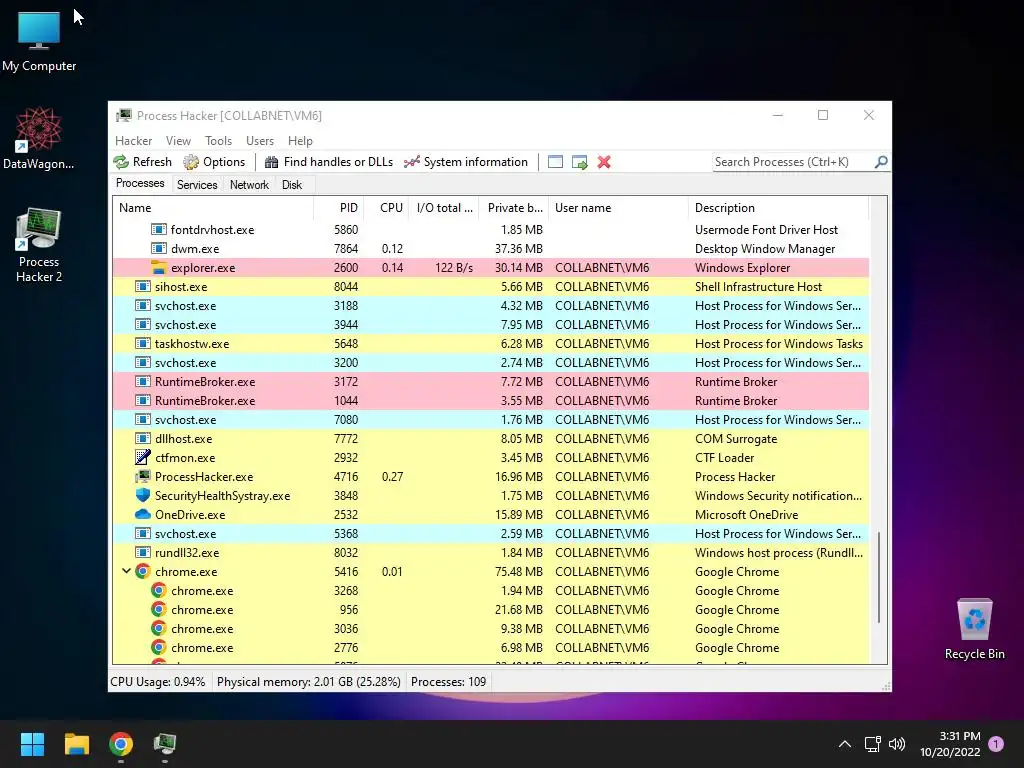Open Google Chrome from the taskbar
Viewport: 1024px width, 768px height.
click(x=121, y=744)
